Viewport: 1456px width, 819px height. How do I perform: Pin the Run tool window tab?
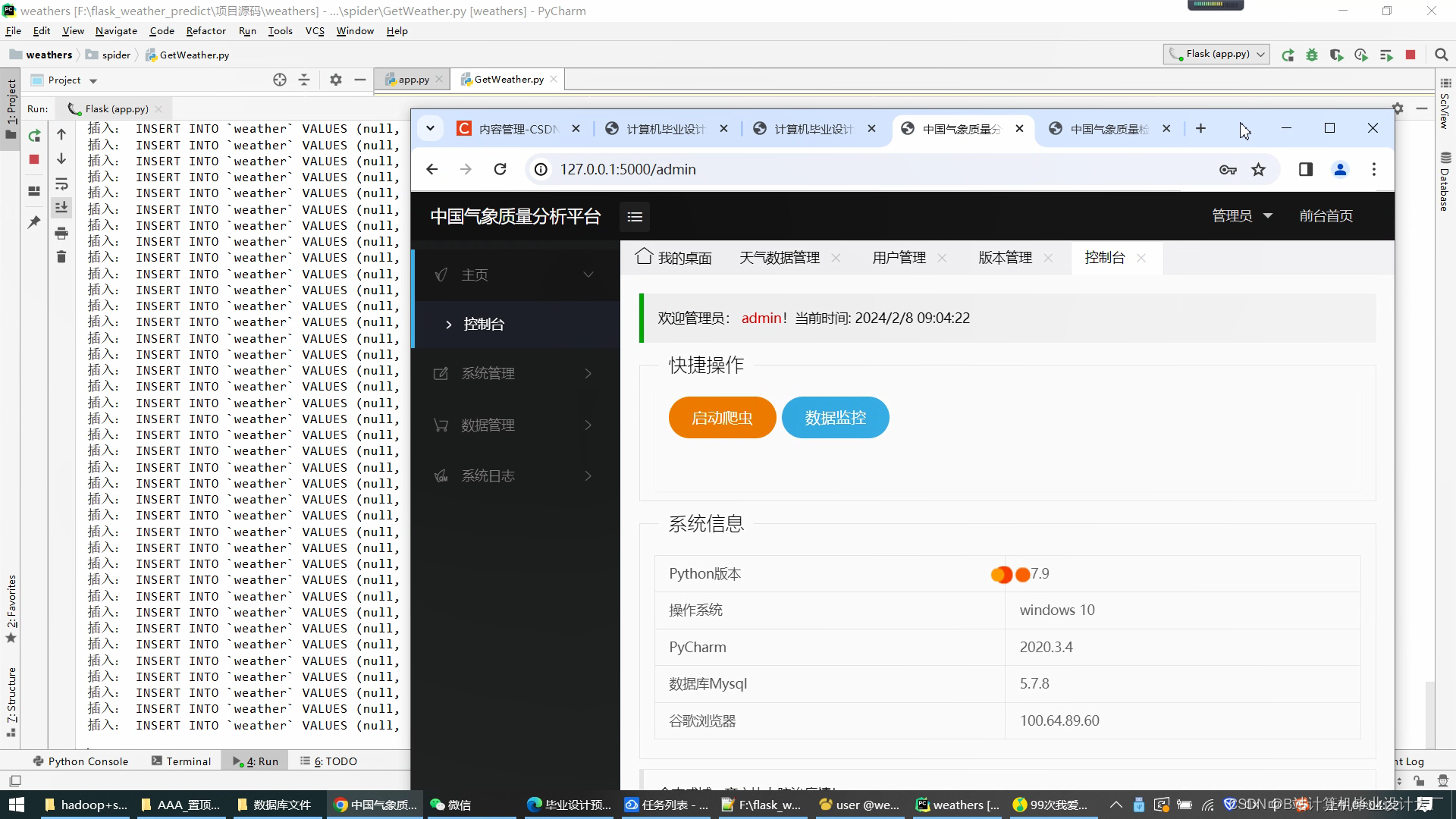coord(33,222)
